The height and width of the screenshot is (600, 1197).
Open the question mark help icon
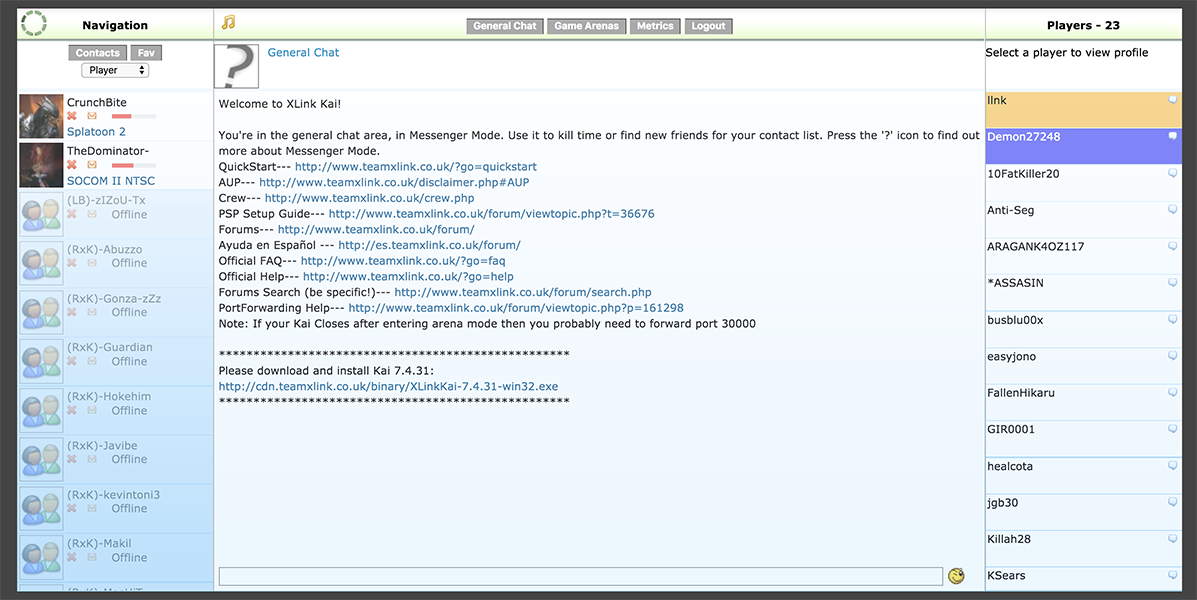point(237,66)
